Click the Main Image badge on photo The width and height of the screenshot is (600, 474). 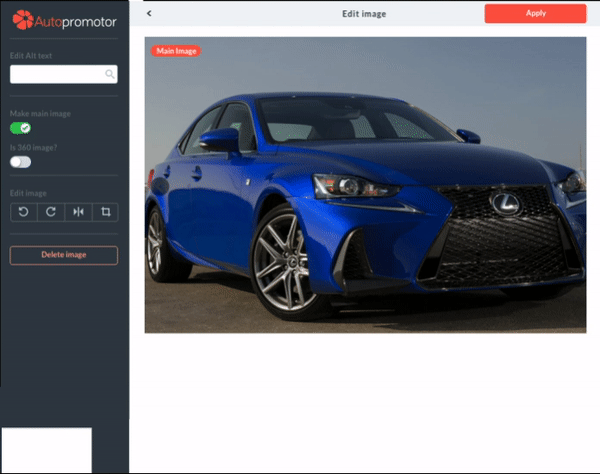[176, 50]
